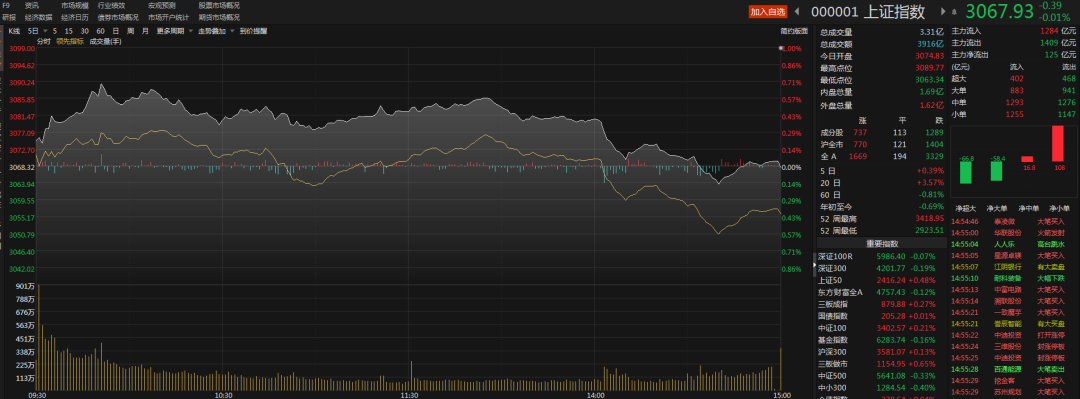Click the small marker at chart top right

coord(780,48)
